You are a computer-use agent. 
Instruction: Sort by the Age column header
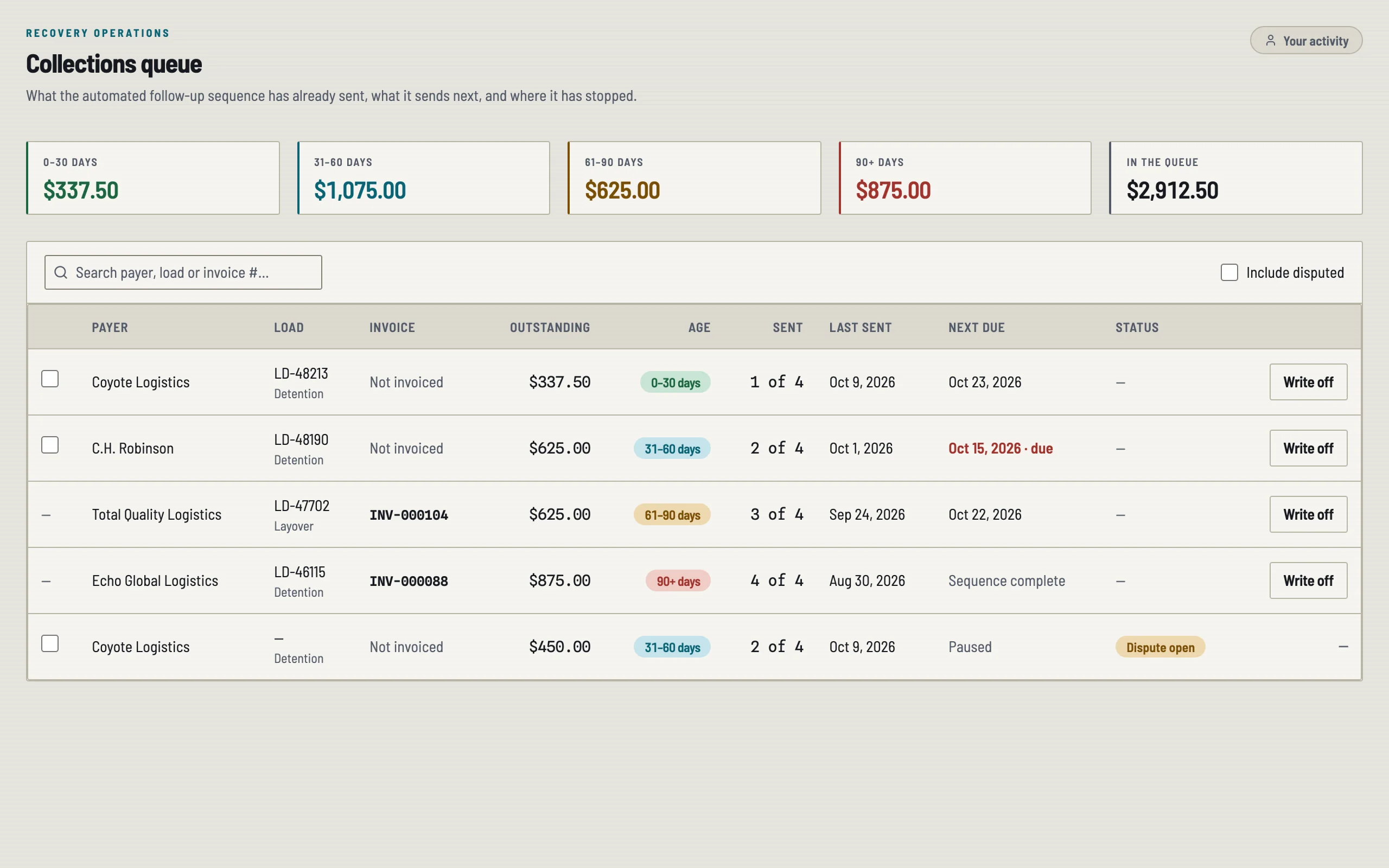[699, 327]
